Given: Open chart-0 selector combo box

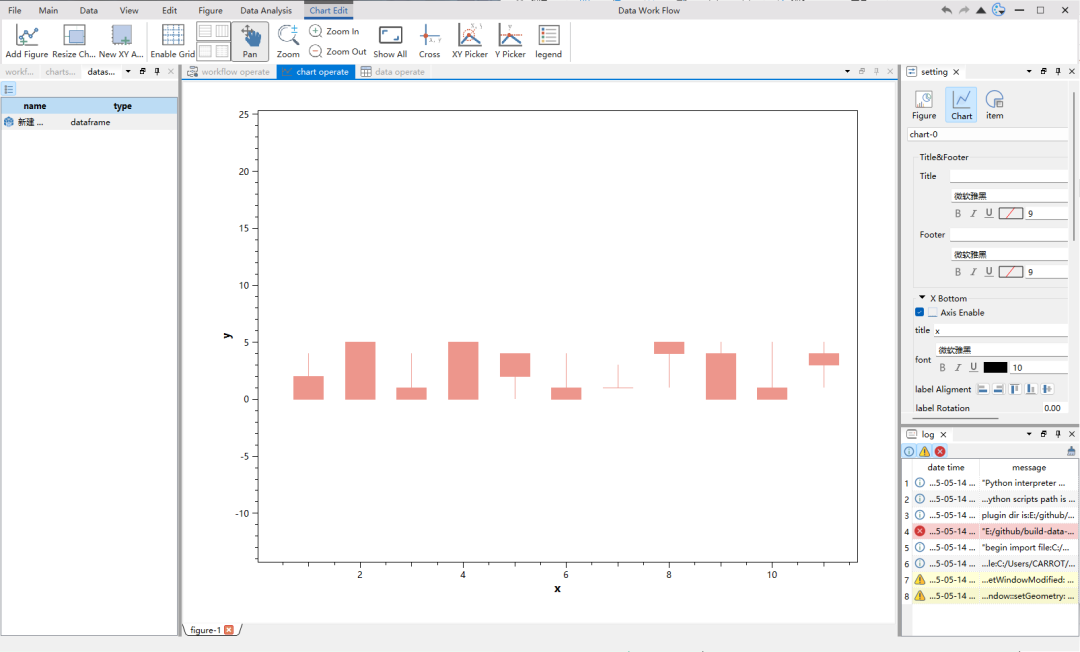Looking at the screenshot, I should click(988, 134).
